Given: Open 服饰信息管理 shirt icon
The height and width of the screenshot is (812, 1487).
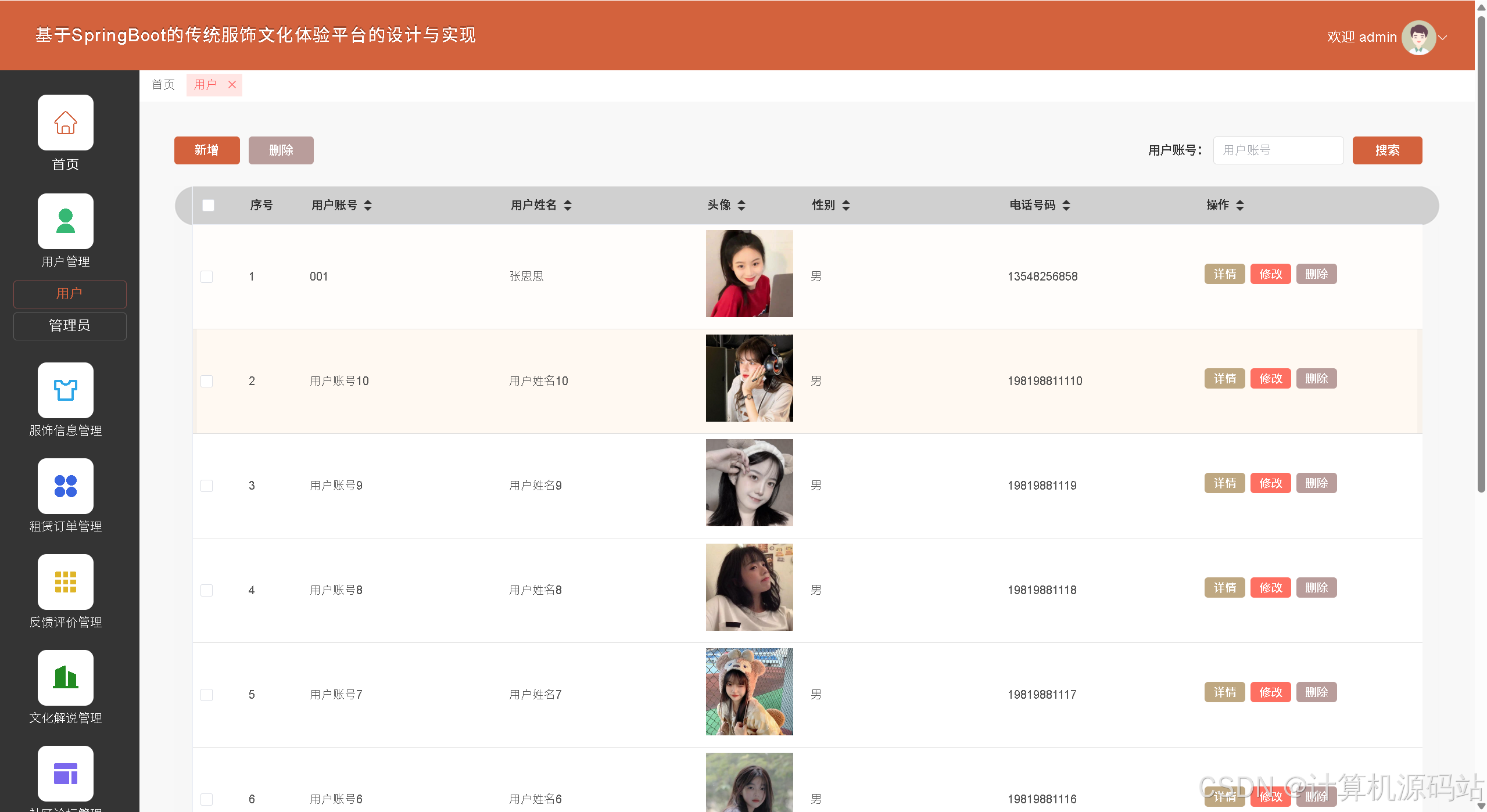Looking at the screenshot, I should (65, 390).
